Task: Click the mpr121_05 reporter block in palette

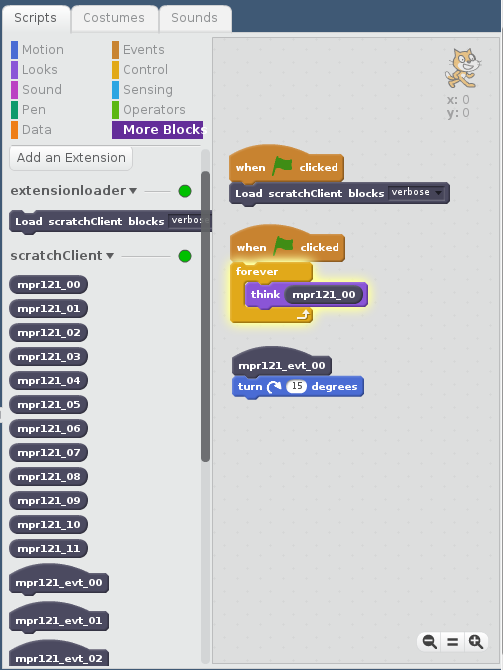Action: point(49,405)
